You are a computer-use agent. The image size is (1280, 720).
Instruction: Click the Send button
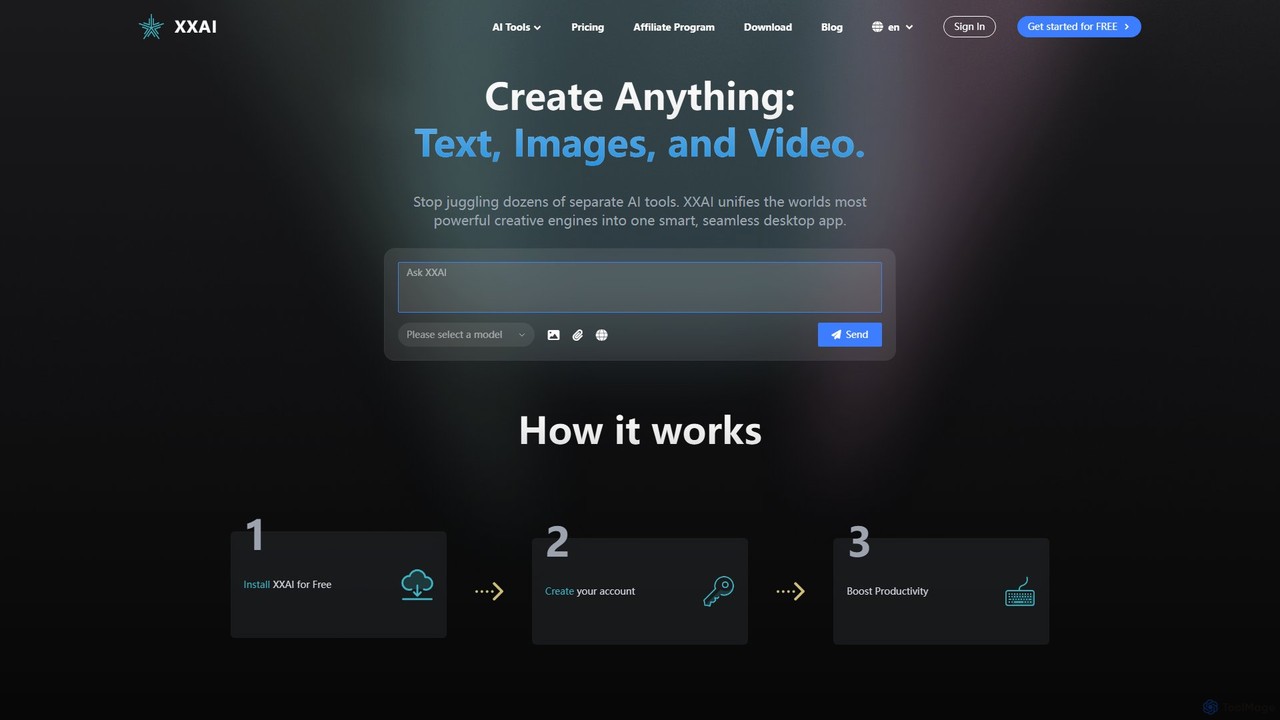point(850,335)
